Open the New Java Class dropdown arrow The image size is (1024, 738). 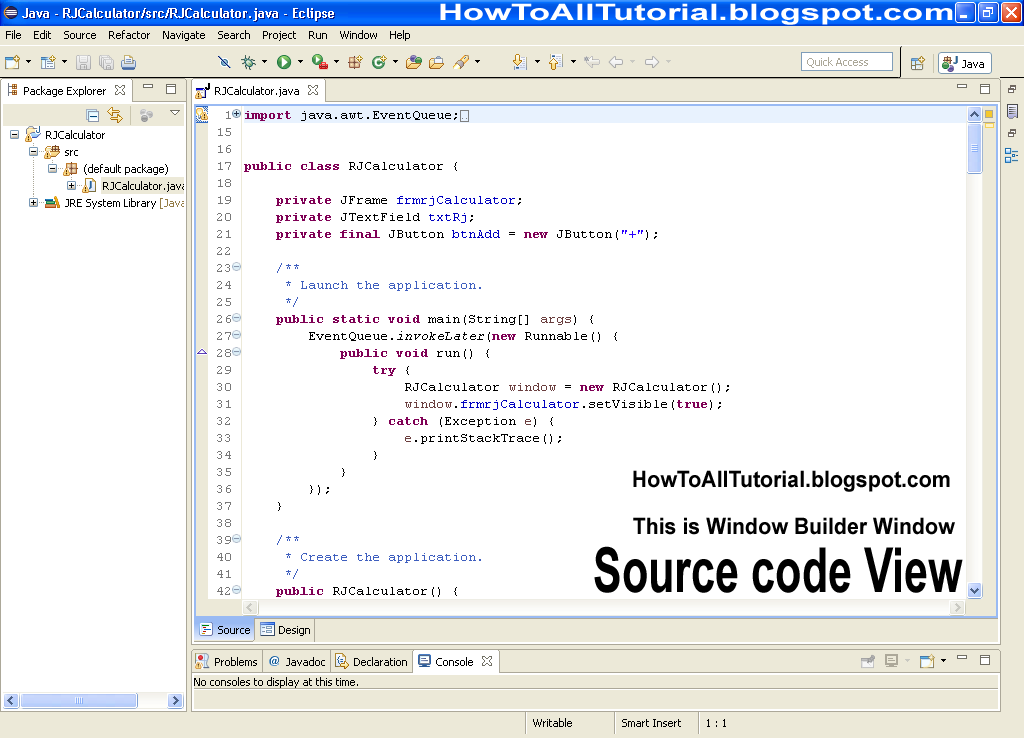[396, 62]
